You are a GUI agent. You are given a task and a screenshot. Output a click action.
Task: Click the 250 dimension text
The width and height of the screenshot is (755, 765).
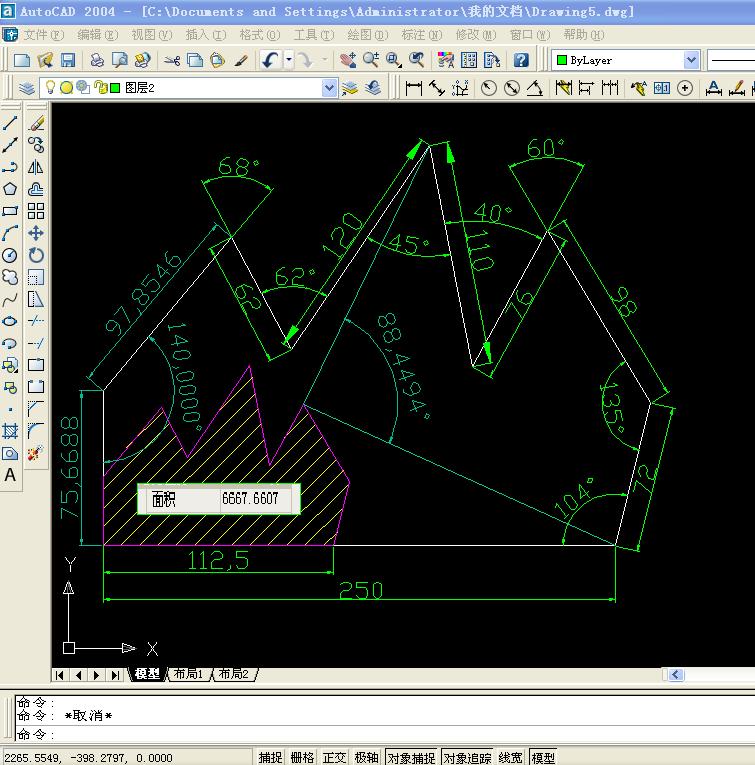click(361, 590)
